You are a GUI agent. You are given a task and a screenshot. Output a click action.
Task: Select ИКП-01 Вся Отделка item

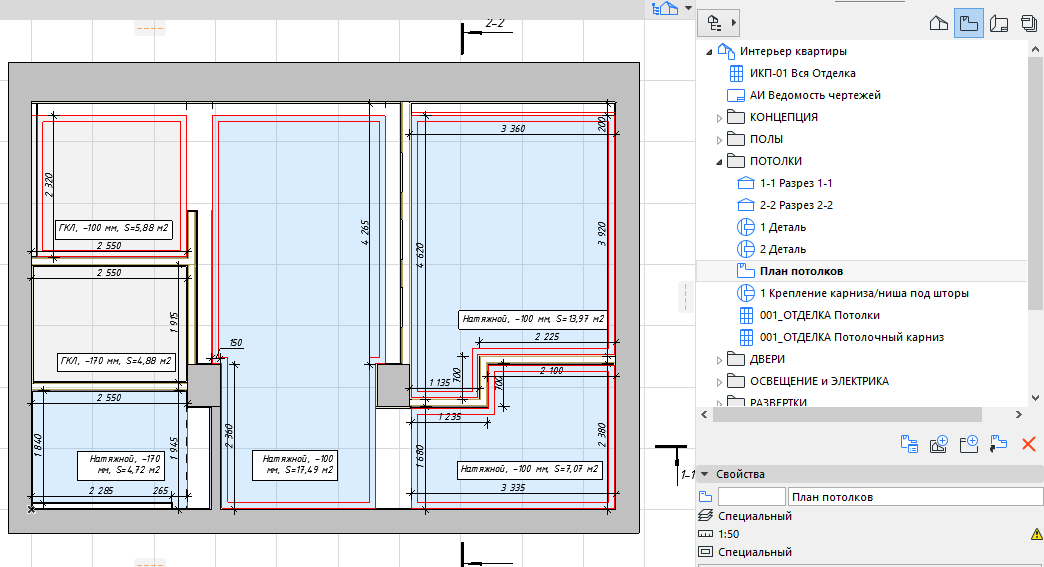click(802, 73)
